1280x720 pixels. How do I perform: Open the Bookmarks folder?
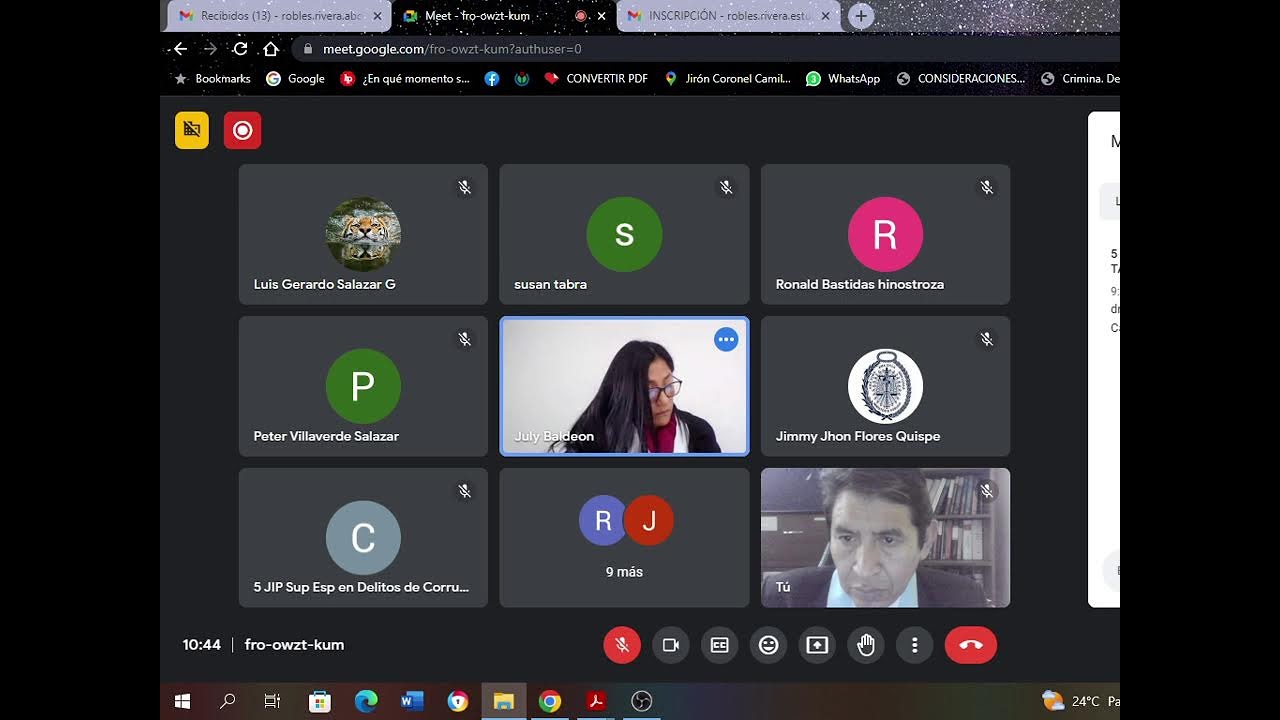tap(212, 78)
